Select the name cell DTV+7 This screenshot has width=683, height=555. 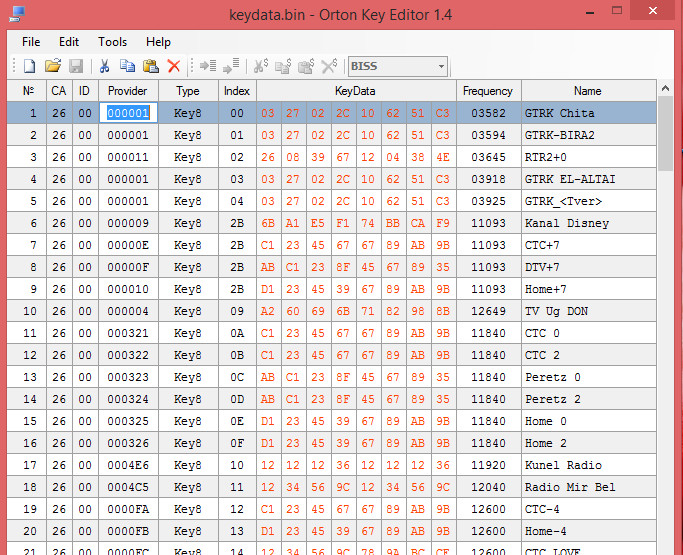(588, 267)
